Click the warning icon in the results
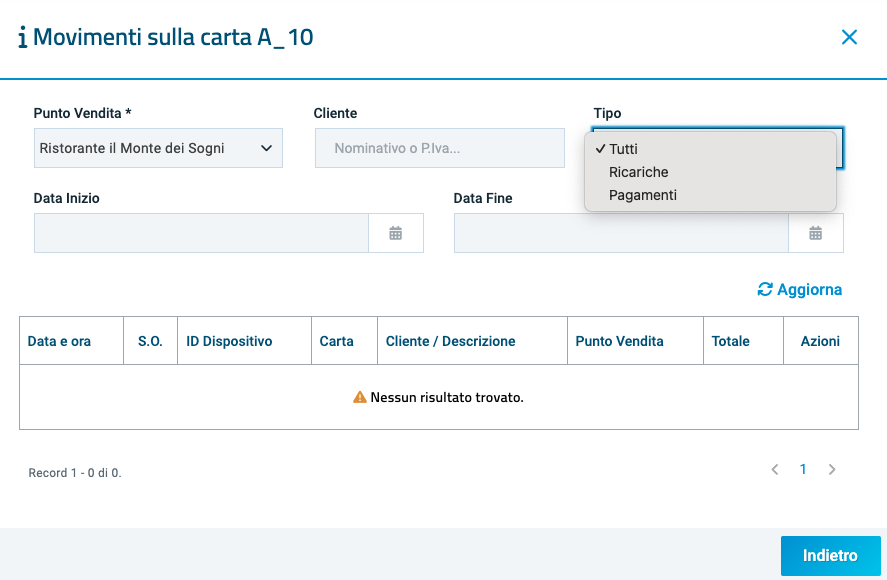This screenshot has width=887, height=580. 360,398
